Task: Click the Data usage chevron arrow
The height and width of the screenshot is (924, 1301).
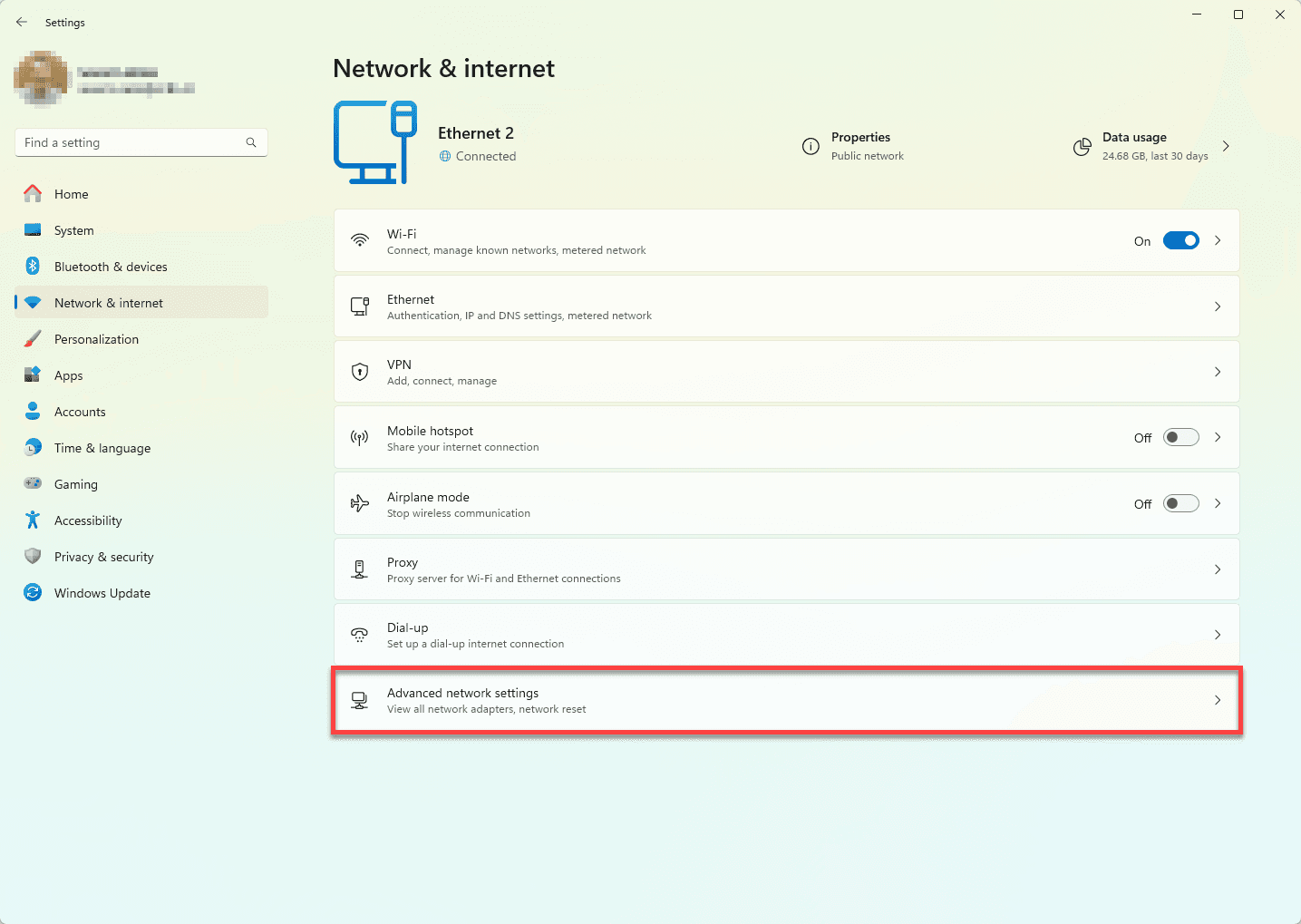Action: (1226, 146)
